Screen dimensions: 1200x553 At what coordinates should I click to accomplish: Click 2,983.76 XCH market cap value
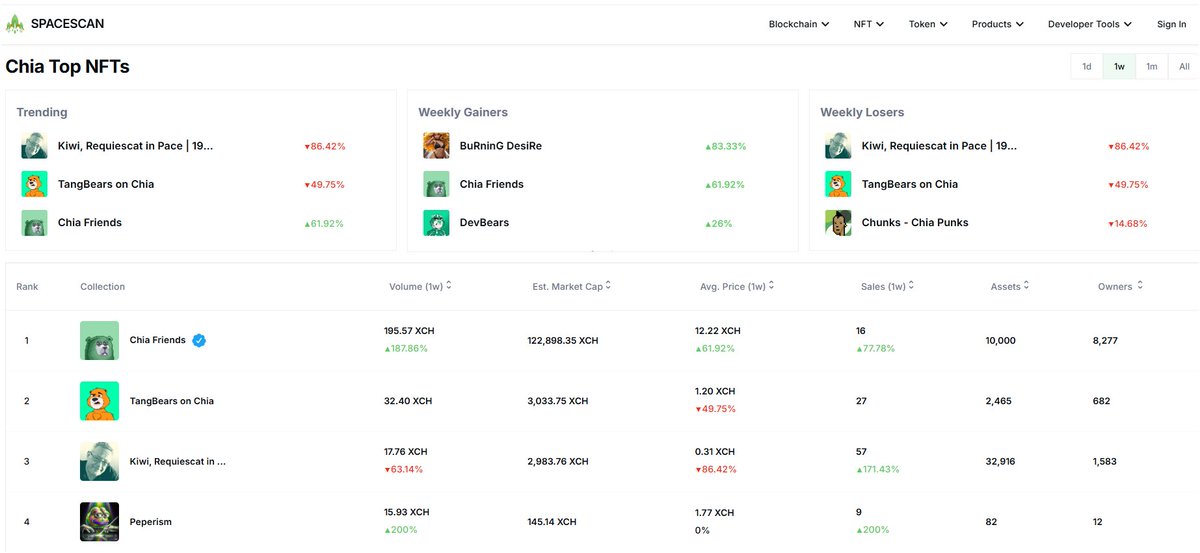tap(558, 461)
